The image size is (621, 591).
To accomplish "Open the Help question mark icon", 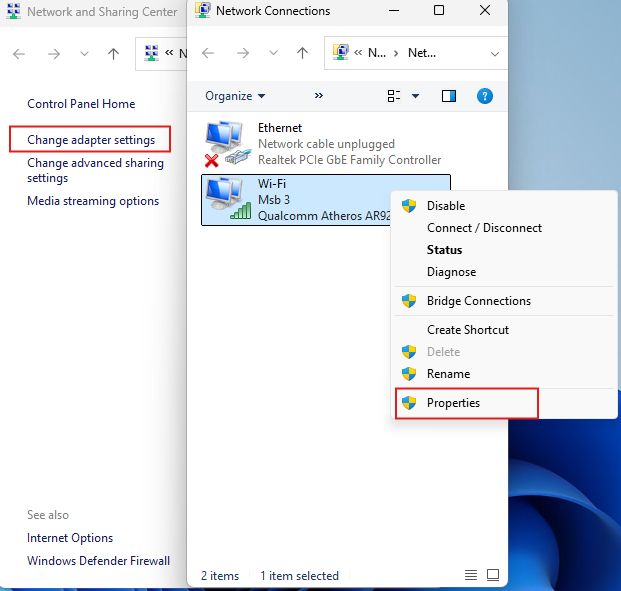I will (x=485, y=96).
